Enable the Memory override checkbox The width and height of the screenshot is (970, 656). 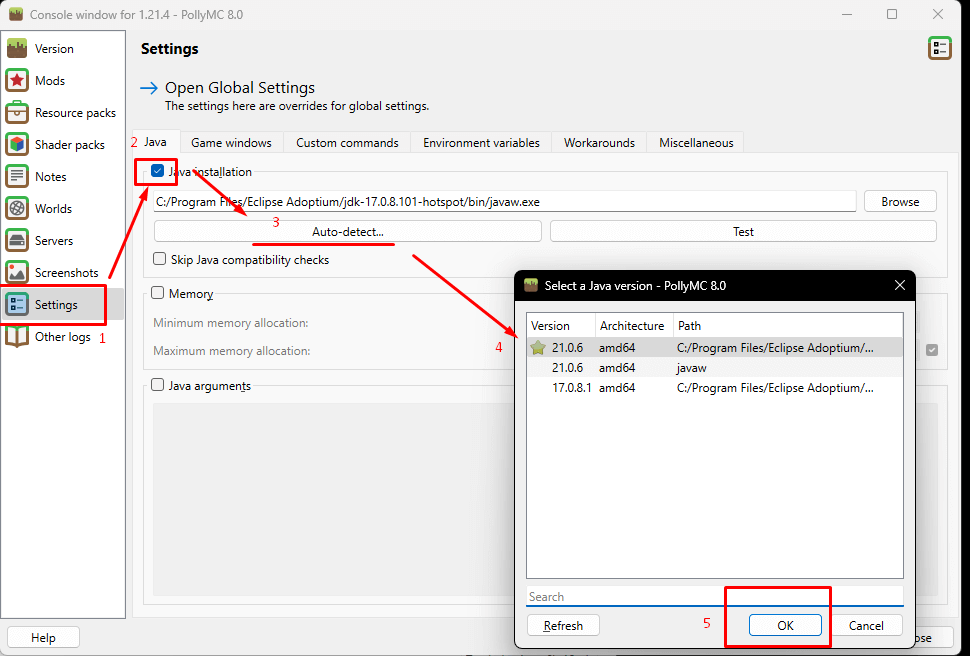click(158, 294)
